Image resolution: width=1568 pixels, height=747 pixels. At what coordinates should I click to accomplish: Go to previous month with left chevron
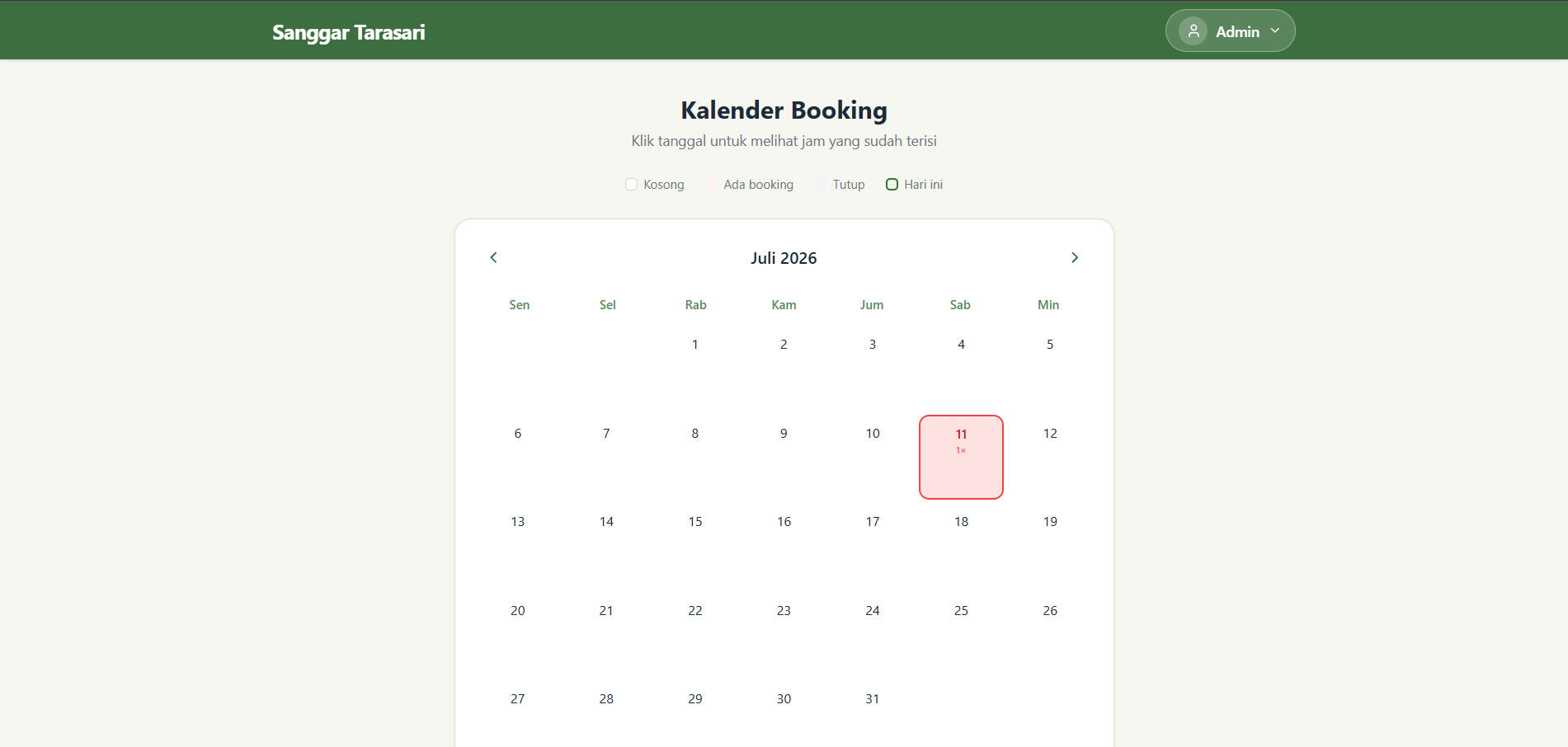(x=493, y=257)
